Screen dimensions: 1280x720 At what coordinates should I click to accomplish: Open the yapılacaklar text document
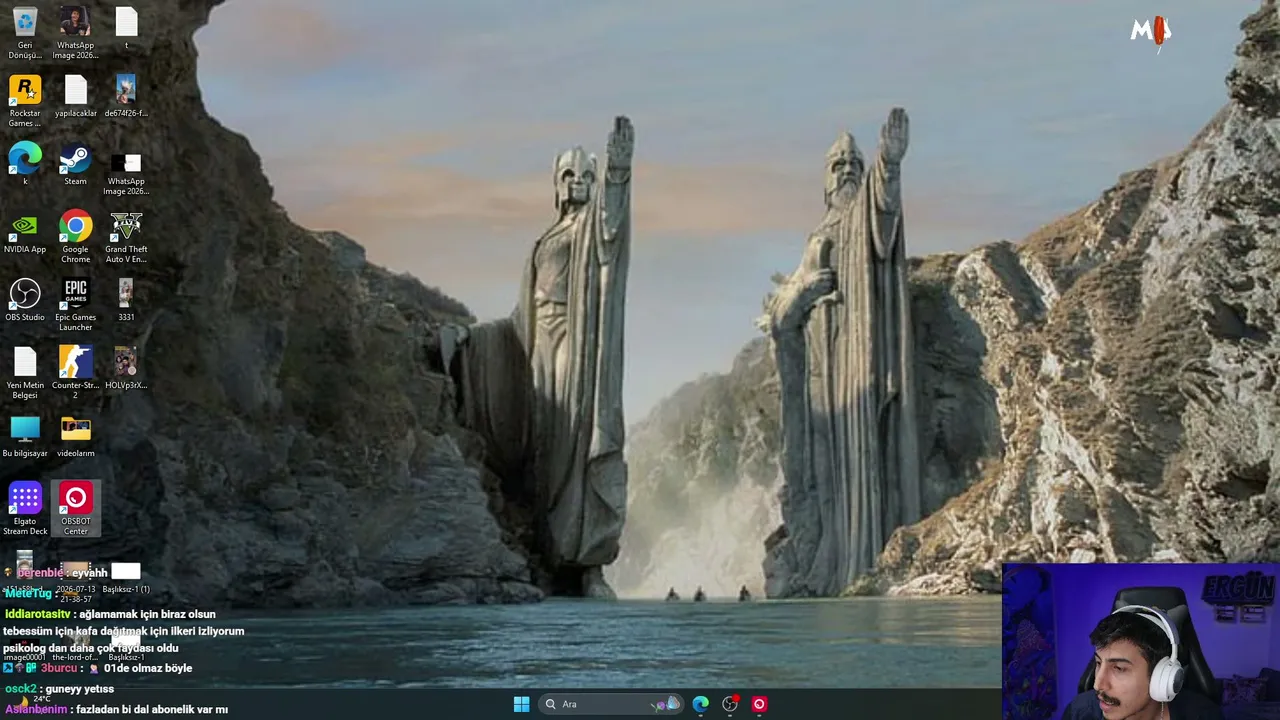click(76, 97)
